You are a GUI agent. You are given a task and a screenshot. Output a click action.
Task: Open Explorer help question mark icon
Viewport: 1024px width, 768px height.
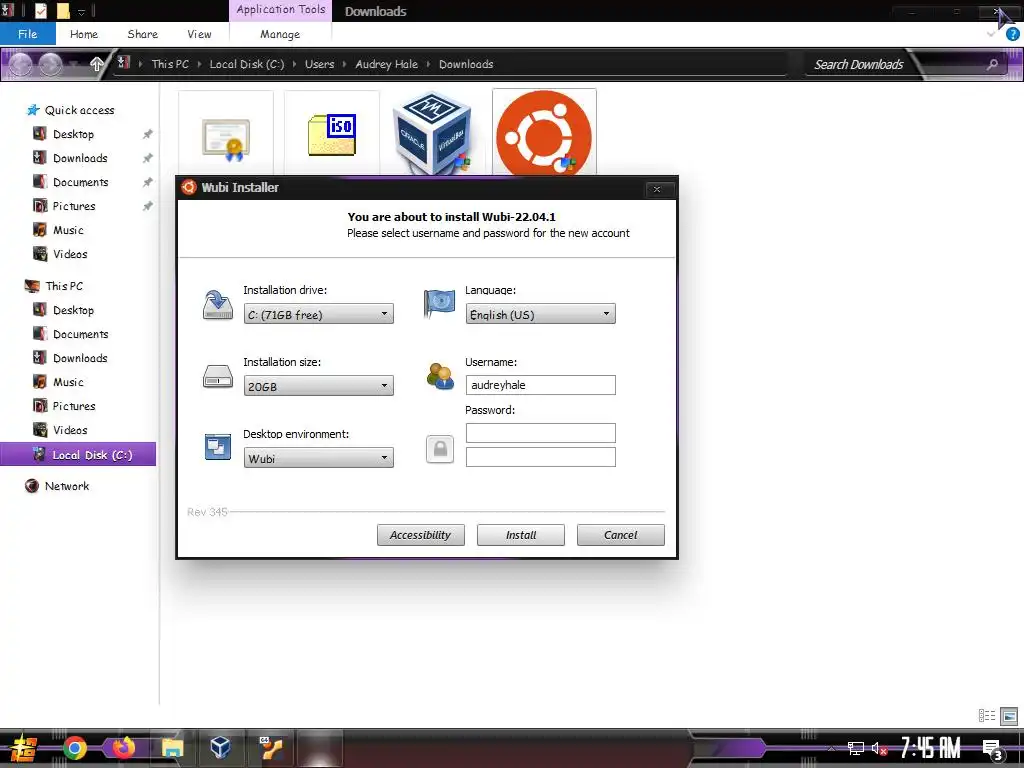(x=1013, y=34)
